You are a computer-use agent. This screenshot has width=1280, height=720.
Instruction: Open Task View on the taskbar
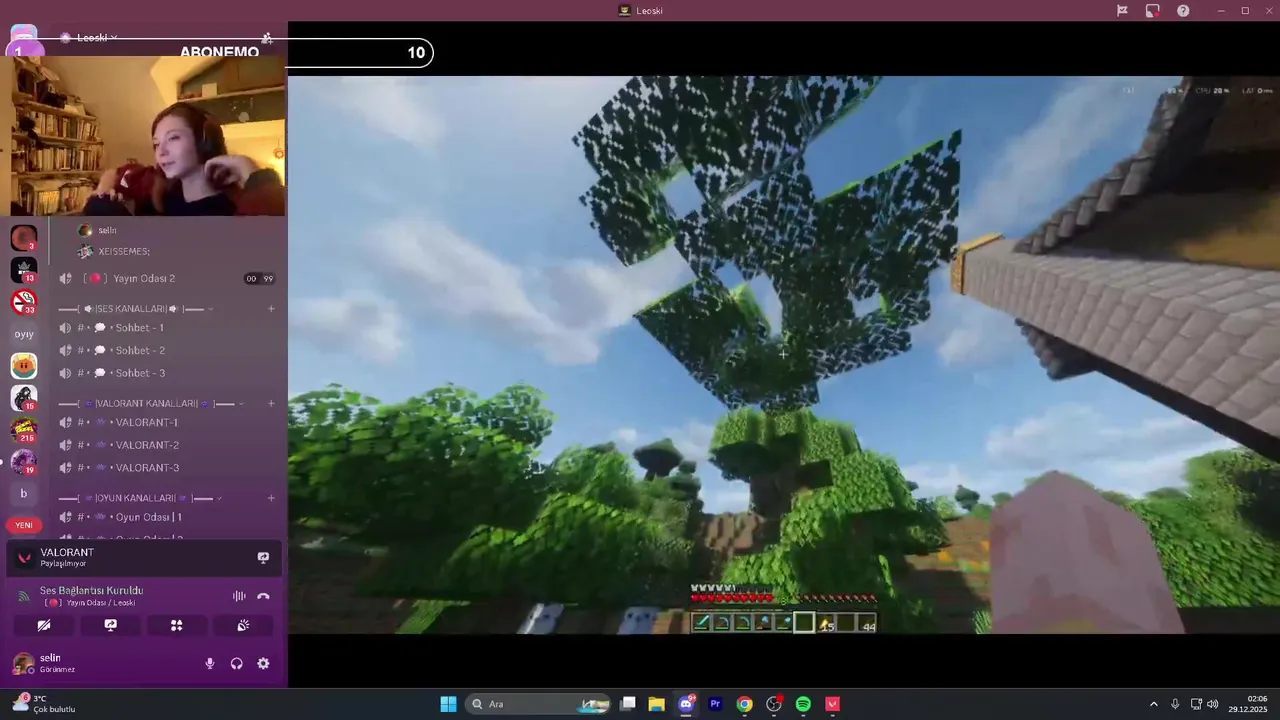click(628, 704)
